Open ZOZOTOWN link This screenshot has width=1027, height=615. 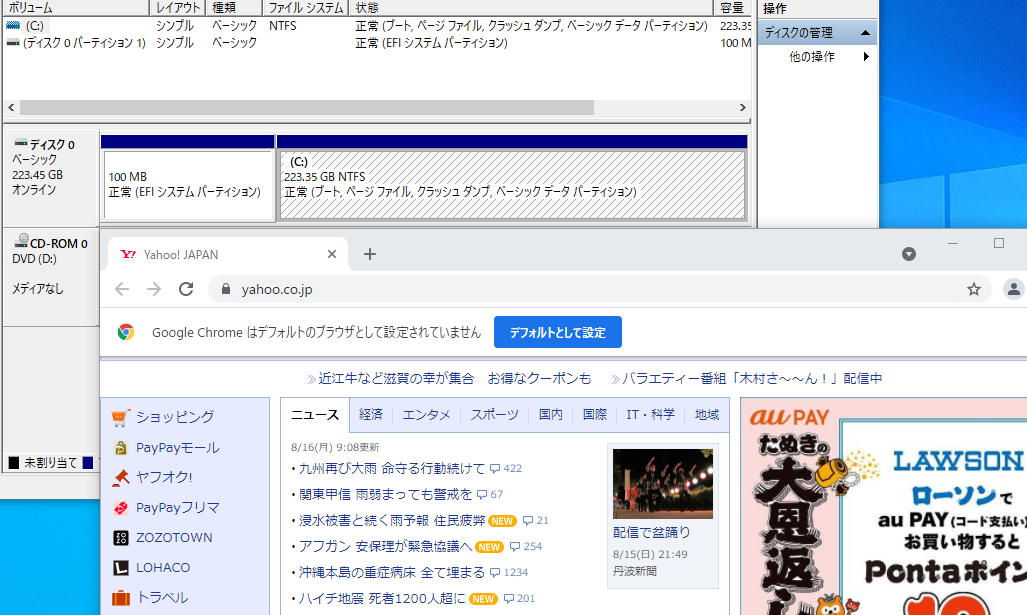coord(174,537)
